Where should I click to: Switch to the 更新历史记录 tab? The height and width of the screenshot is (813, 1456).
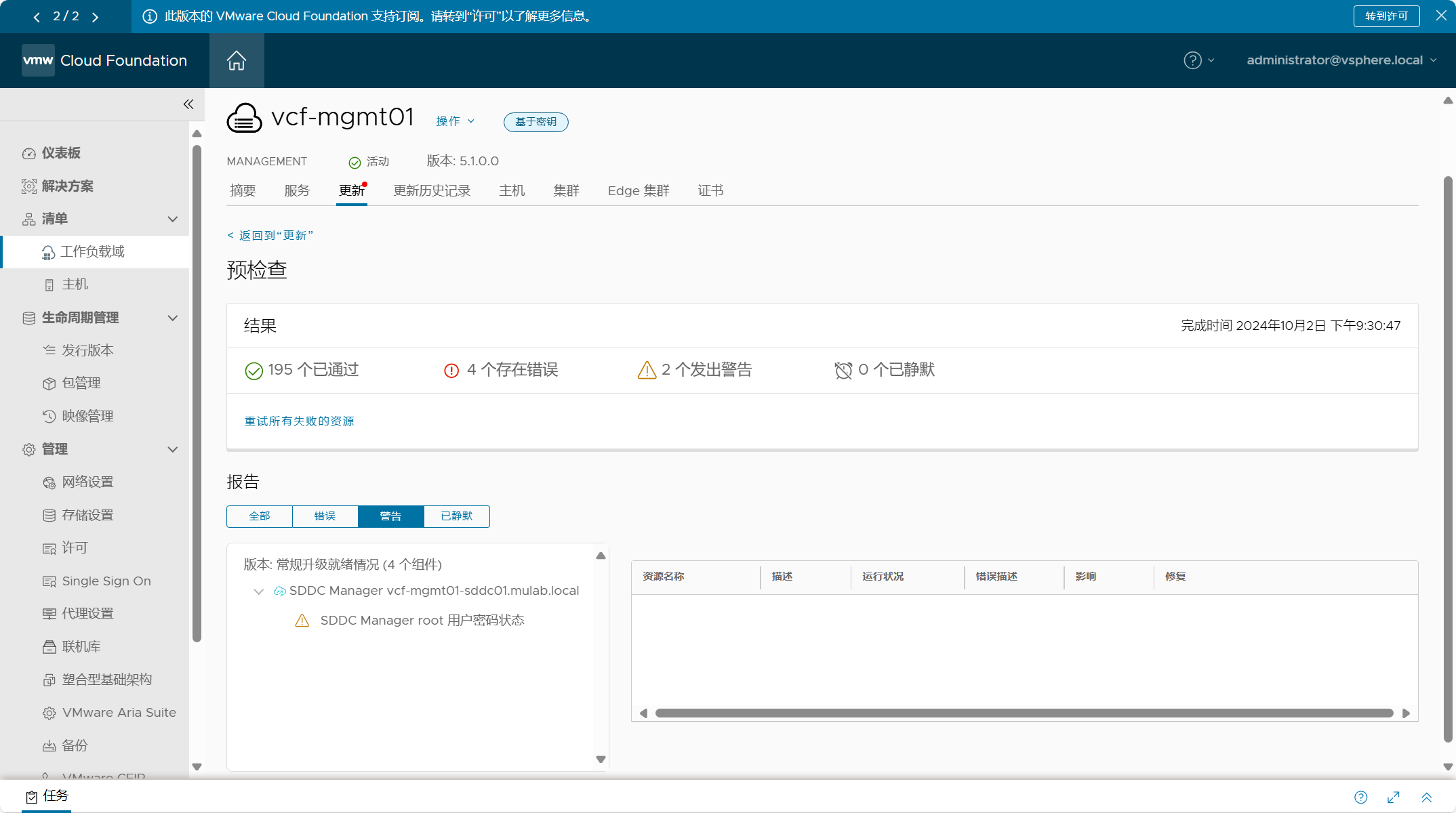(432, 190)
